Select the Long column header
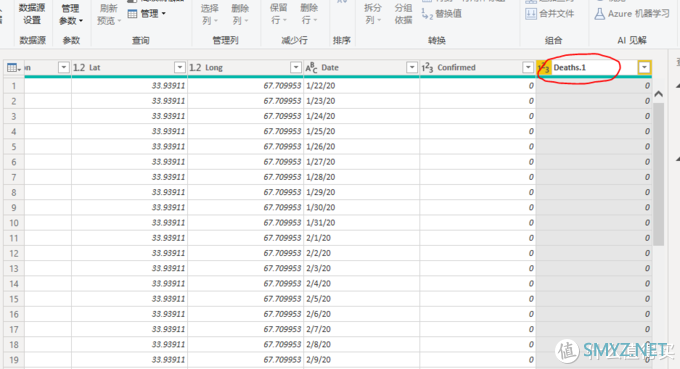The height and width of the screenshot is (369, 680). point(245,68)
